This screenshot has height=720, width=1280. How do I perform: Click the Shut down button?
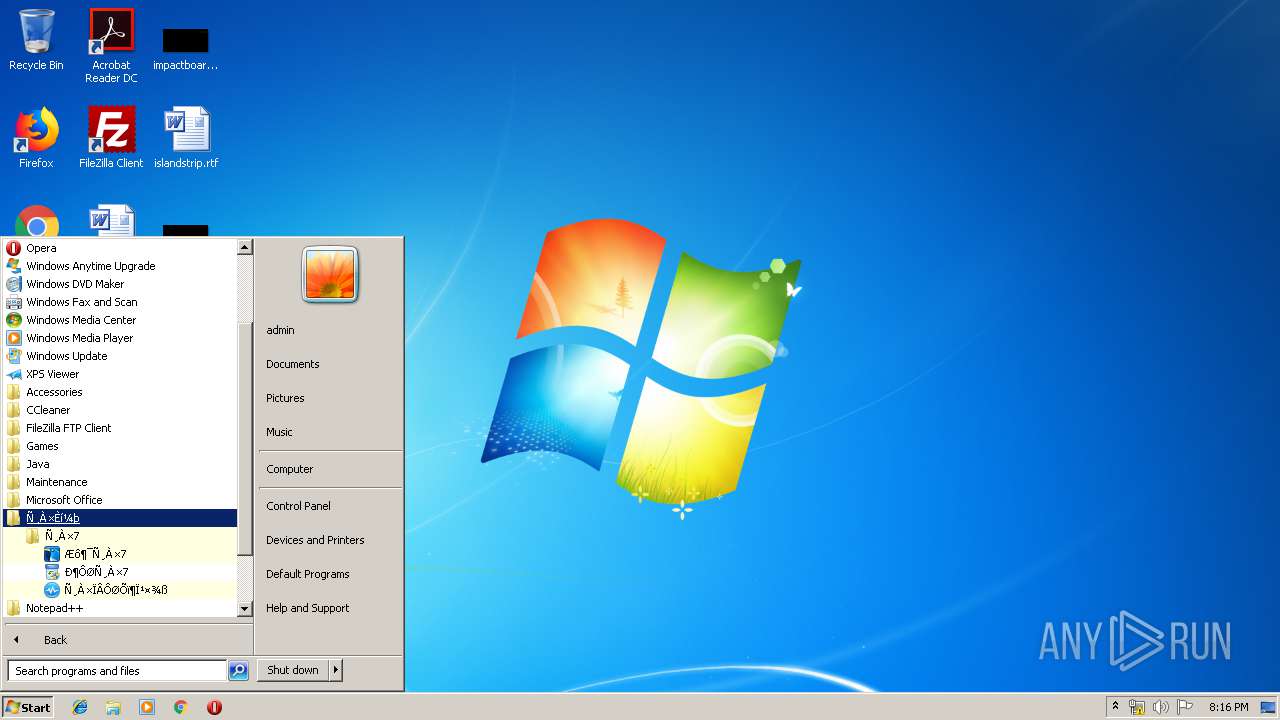coord(293,670)
